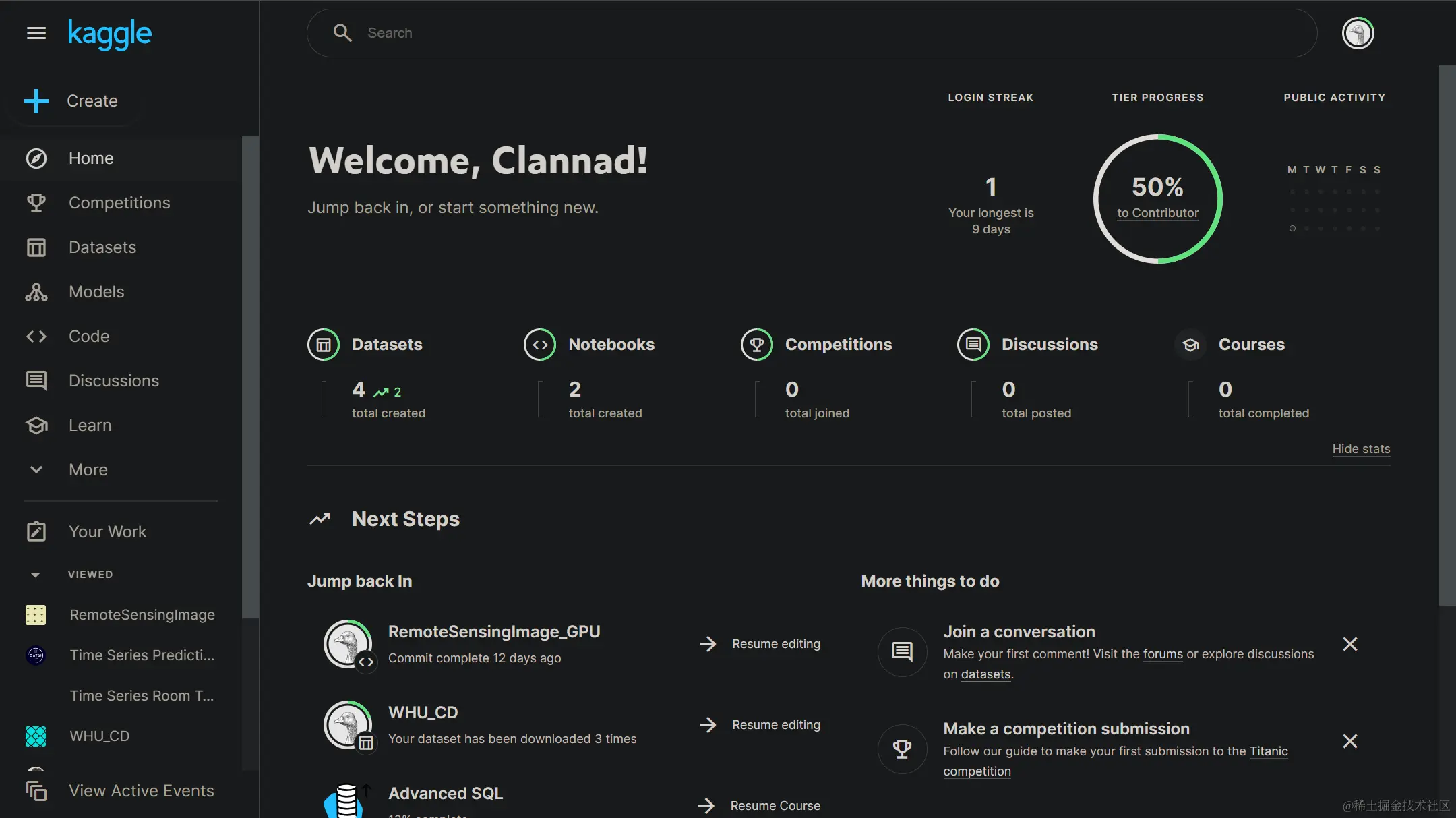The image size is (1456, 818).
Task: Collapse the Viewed list
Action: point(36,575)
